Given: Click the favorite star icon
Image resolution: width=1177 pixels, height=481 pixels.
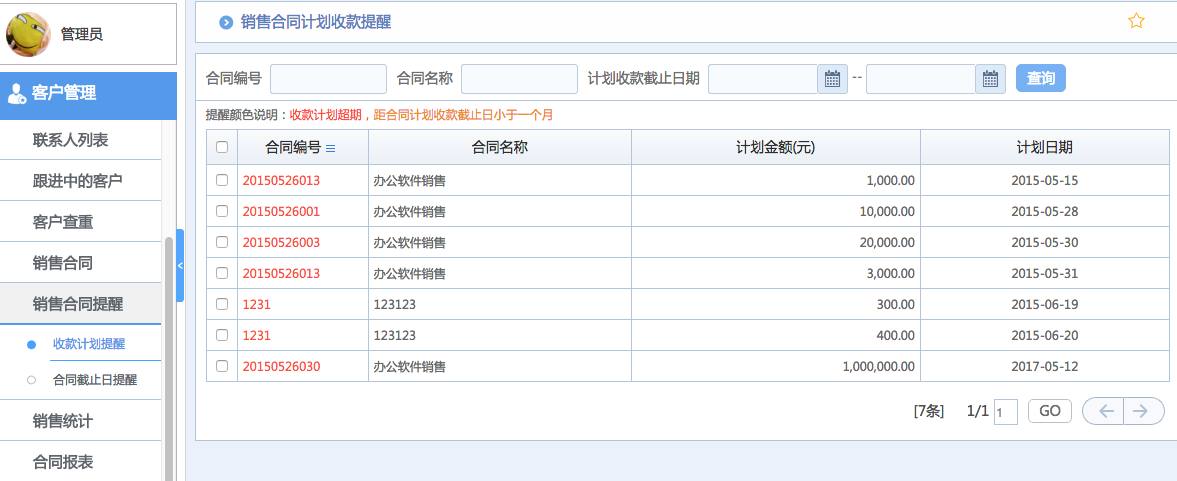Looking at the screenshot, I should point(1136,21).
